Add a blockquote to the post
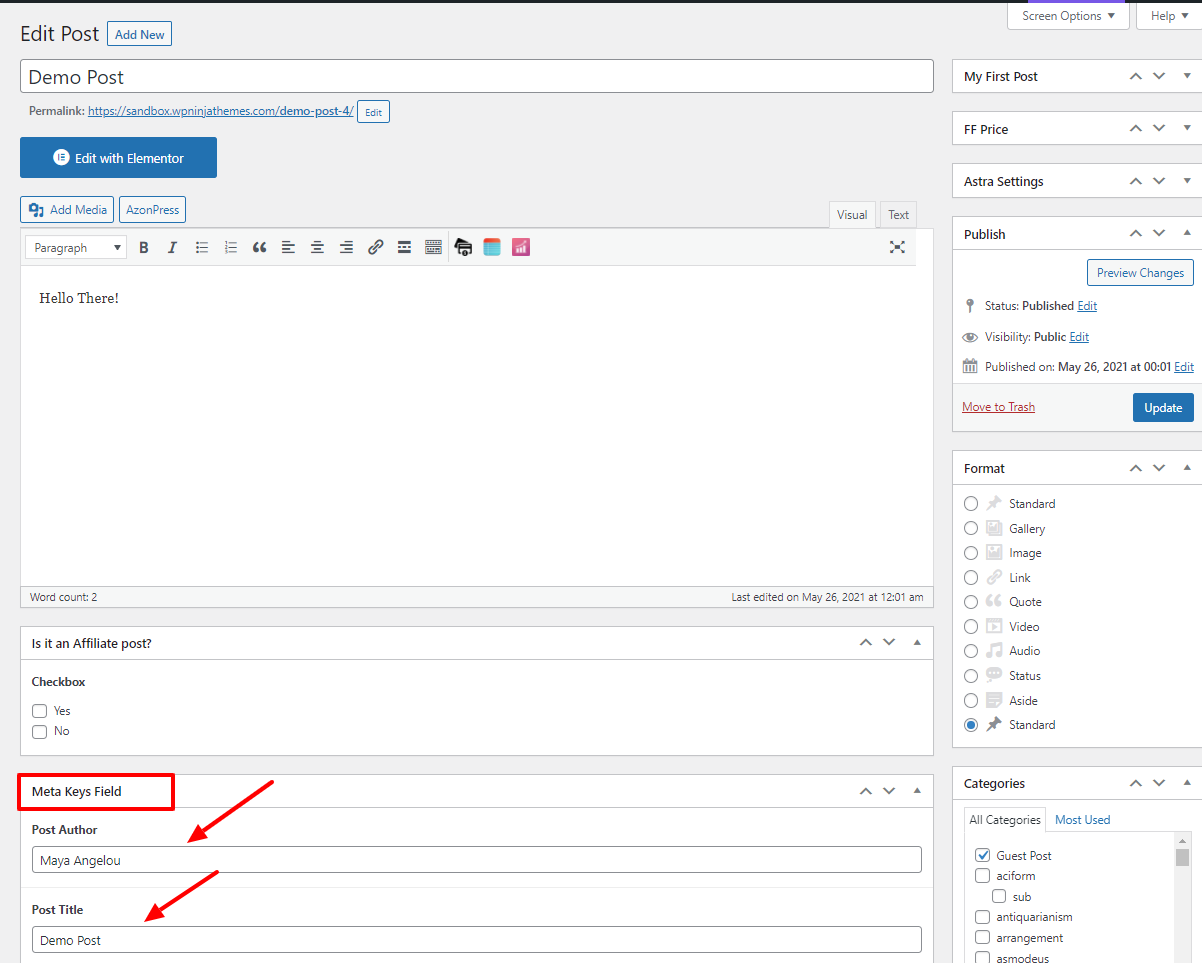The height and width of the screenshot is (963, 1202). pos(259,247)
